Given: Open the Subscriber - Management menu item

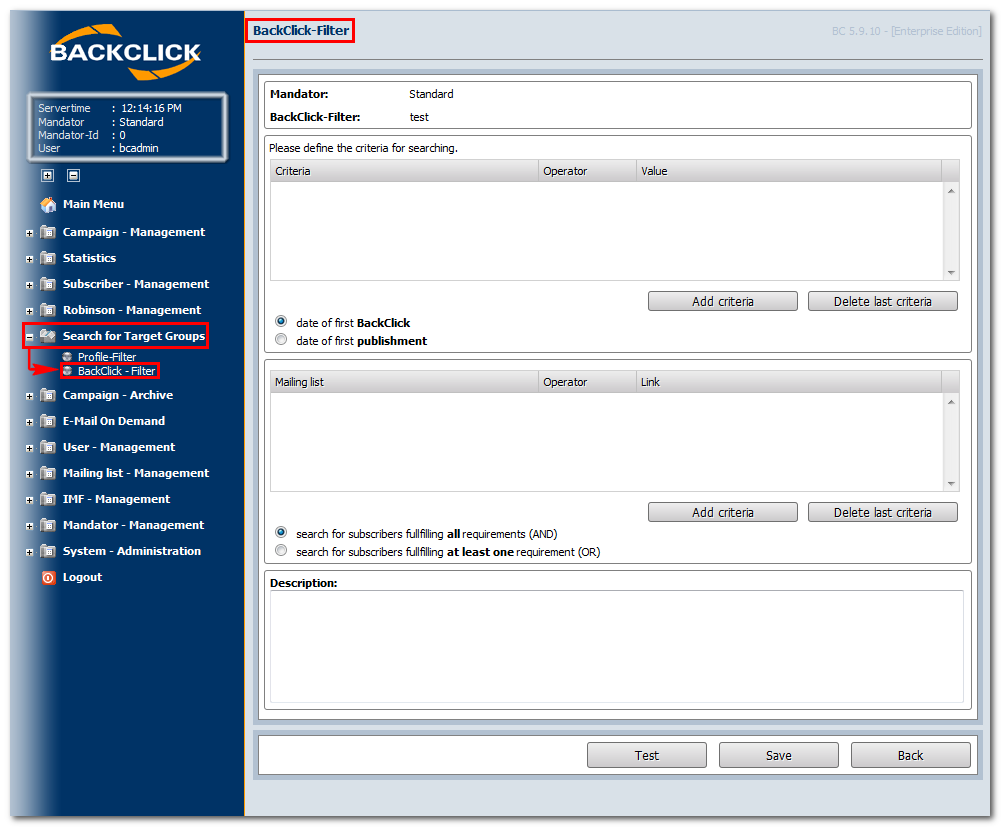Looking at the screenshot, I should [x=135, y=284].
